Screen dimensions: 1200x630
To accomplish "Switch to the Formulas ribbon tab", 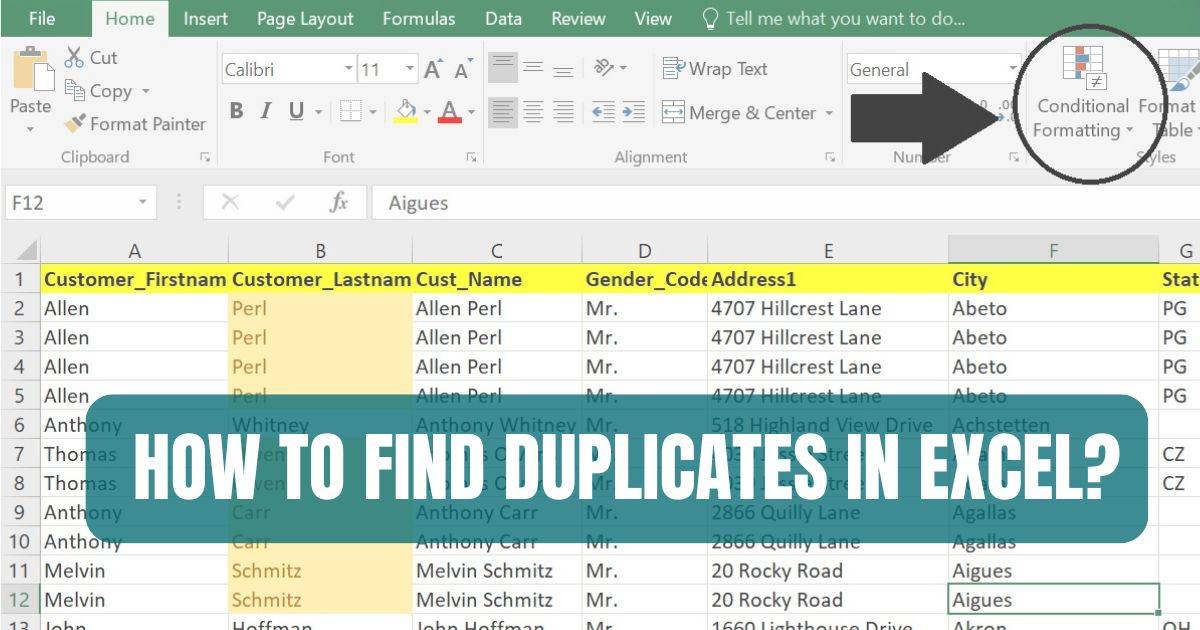I will point(419,18).
